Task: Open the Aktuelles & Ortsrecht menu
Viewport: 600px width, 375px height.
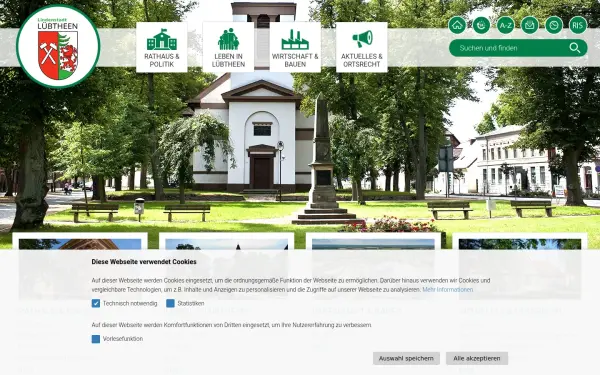Action: [362, 47]
